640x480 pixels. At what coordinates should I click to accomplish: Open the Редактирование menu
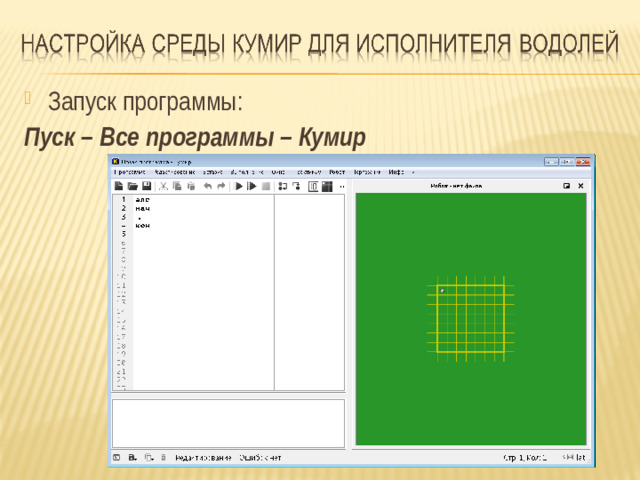[x=175, y=172]
